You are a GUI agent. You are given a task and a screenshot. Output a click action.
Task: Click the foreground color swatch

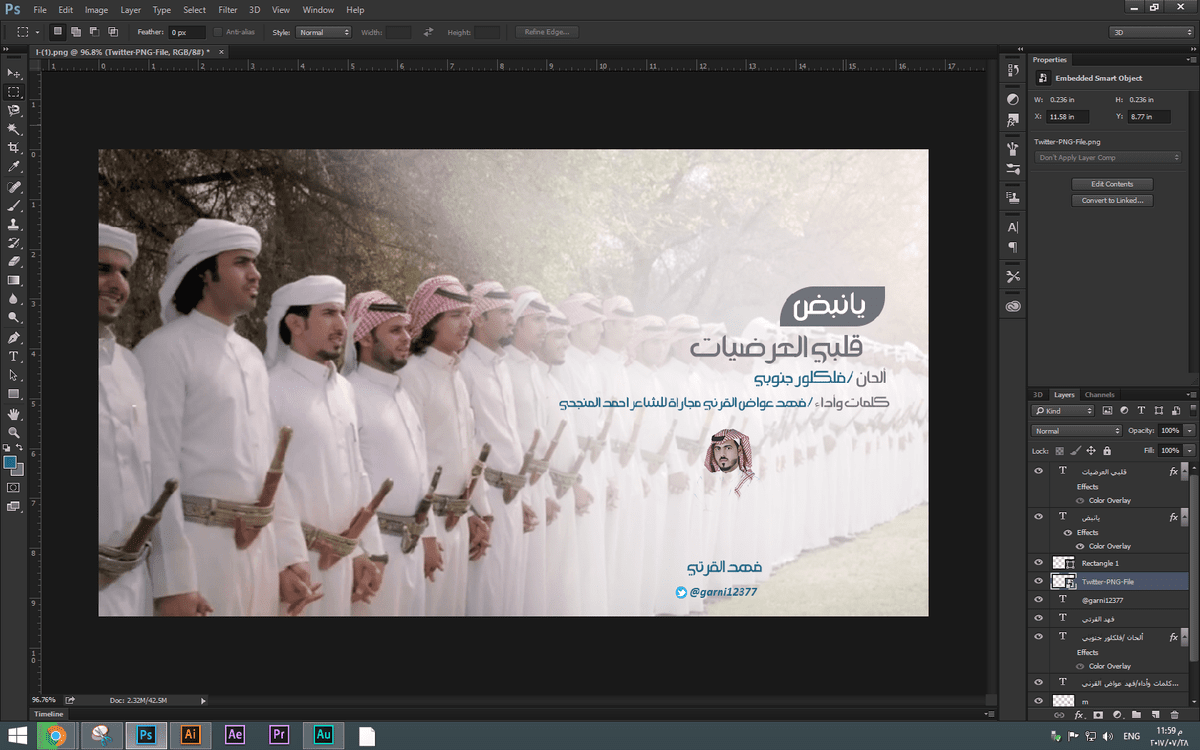10,462
